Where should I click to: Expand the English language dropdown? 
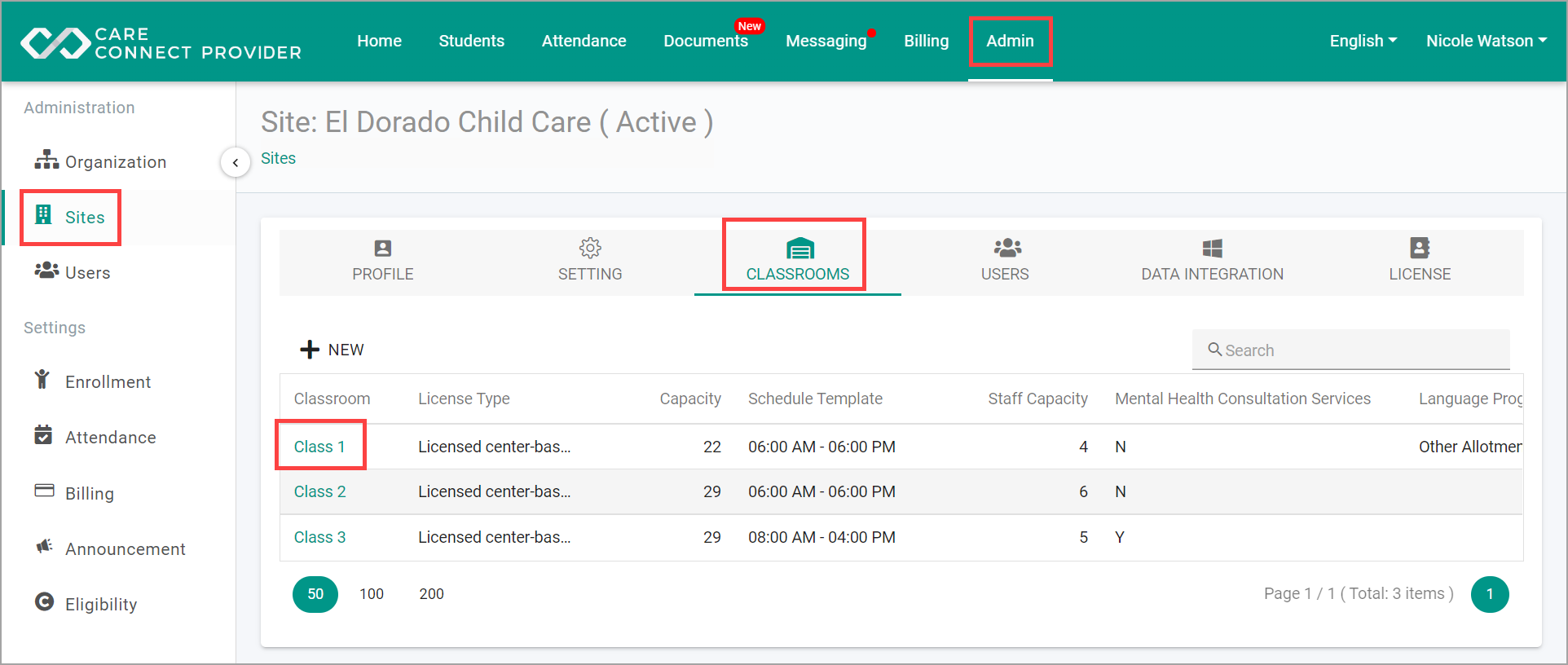click(1363, 41)
